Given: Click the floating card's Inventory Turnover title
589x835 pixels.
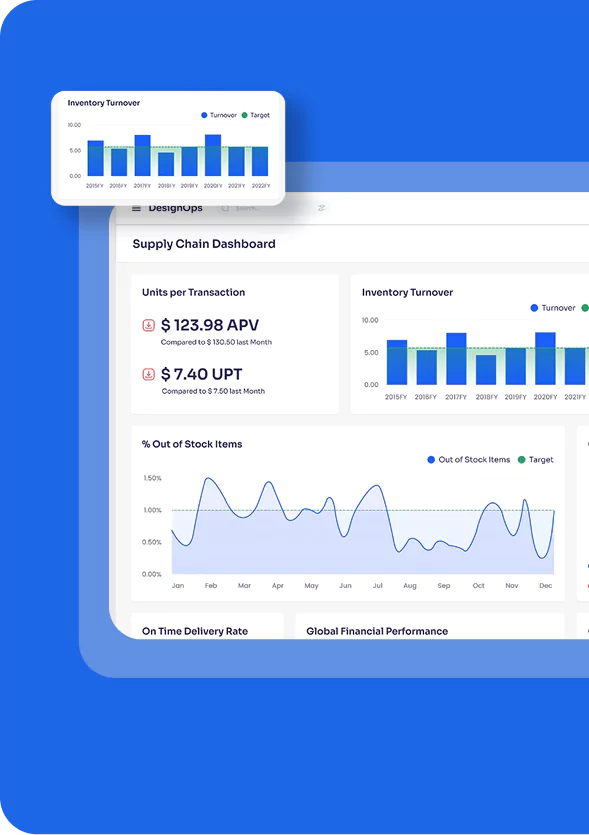Looking at the screenshot, I should coord(104,103).
